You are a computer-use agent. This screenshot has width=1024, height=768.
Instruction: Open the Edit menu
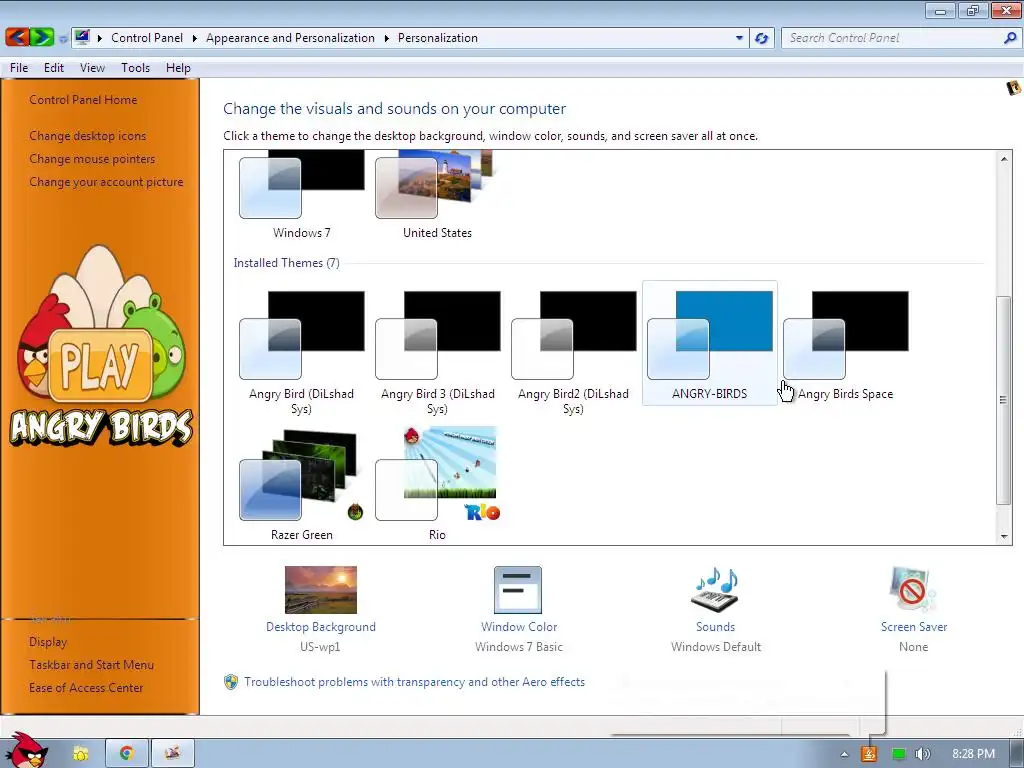(54, 68)
